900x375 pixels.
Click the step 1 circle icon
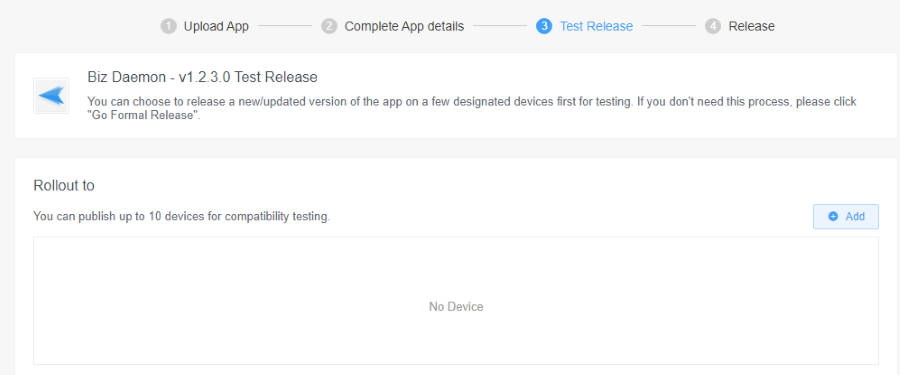[x=168, y=26]
